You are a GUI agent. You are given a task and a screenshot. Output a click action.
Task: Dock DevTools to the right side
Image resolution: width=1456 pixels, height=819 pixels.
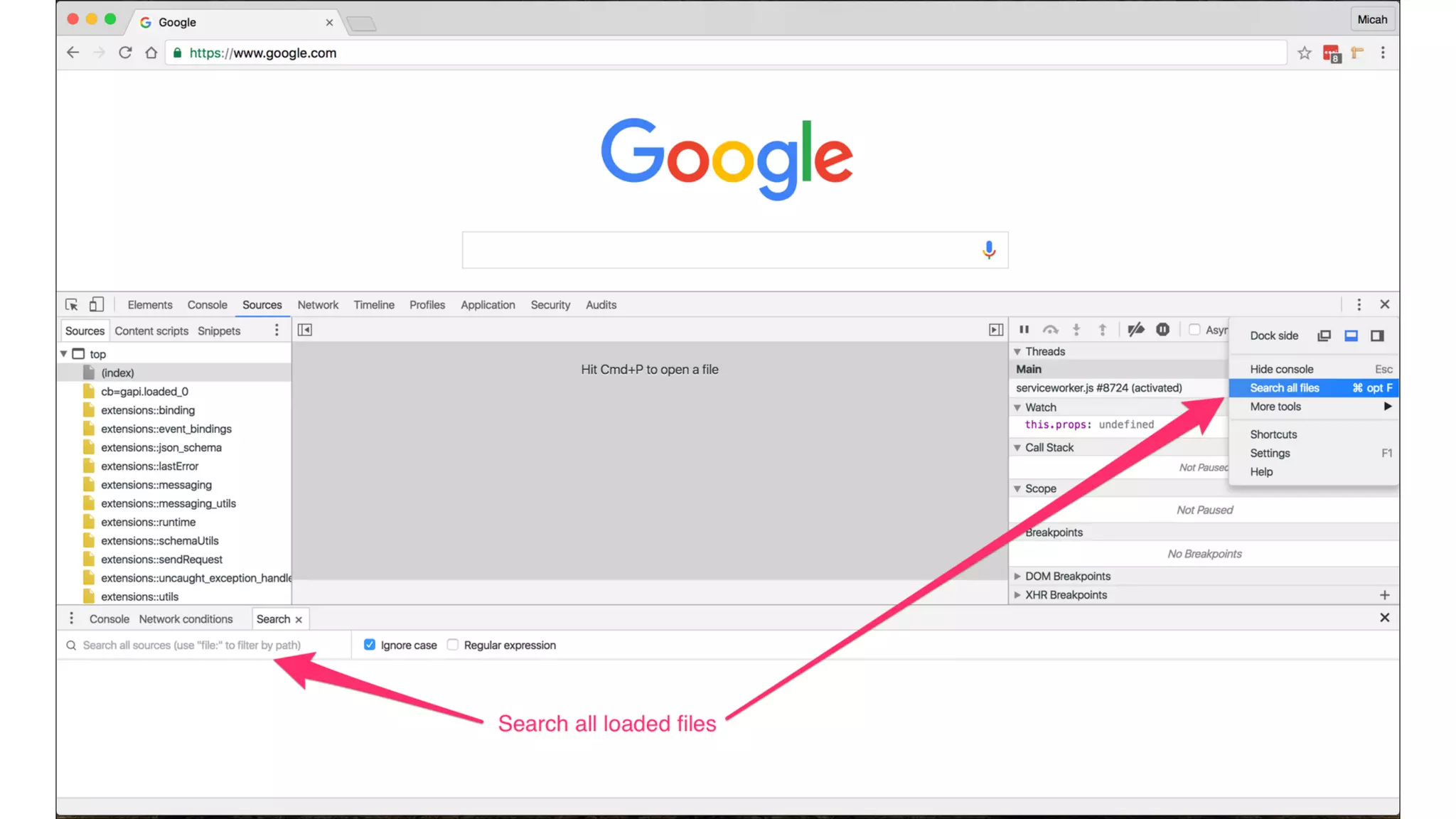[x=1377, y=336]
